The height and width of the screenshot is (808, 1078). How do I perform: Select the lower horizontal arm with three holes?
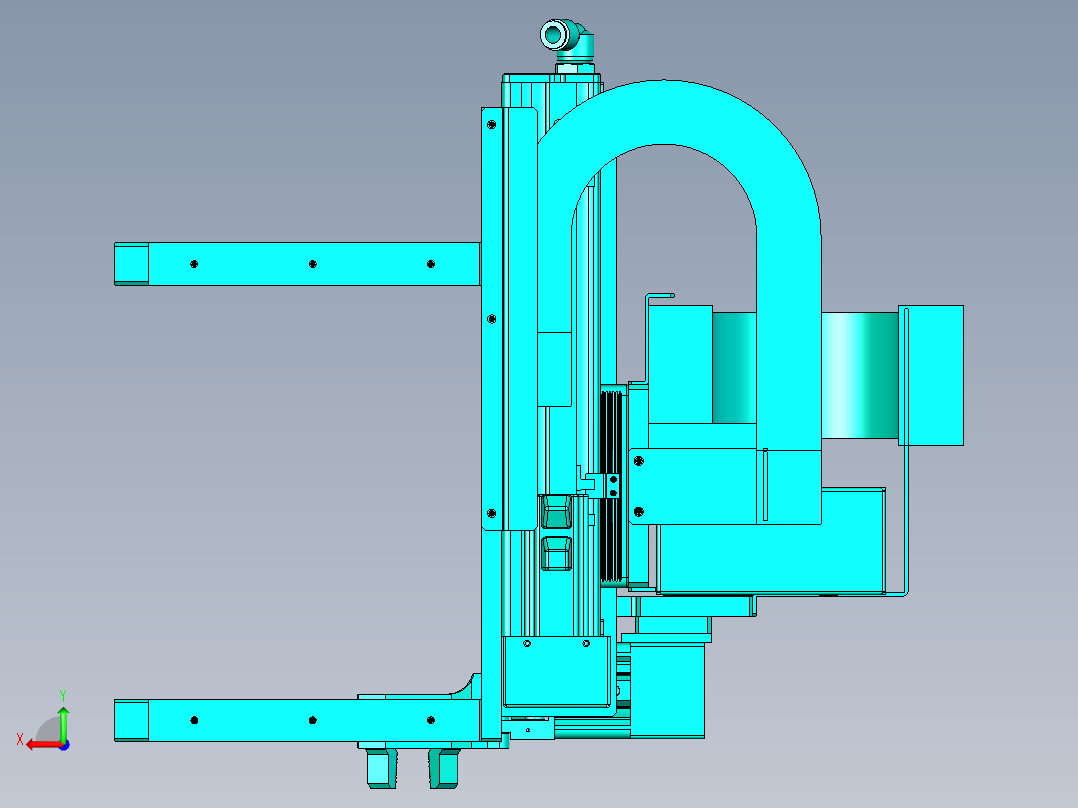click(297, 720)
